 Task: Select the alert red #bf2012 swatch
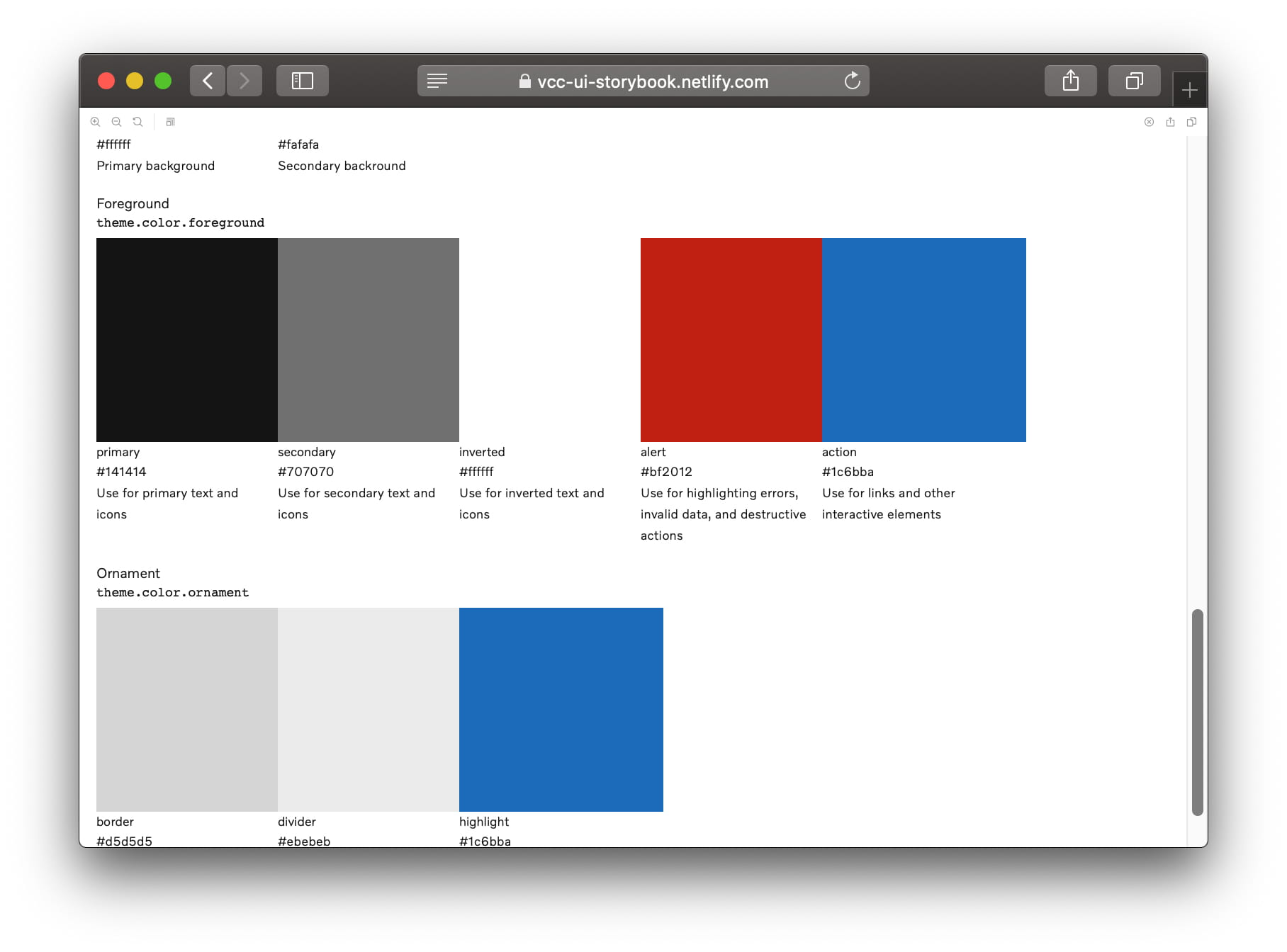pos(731,340)
